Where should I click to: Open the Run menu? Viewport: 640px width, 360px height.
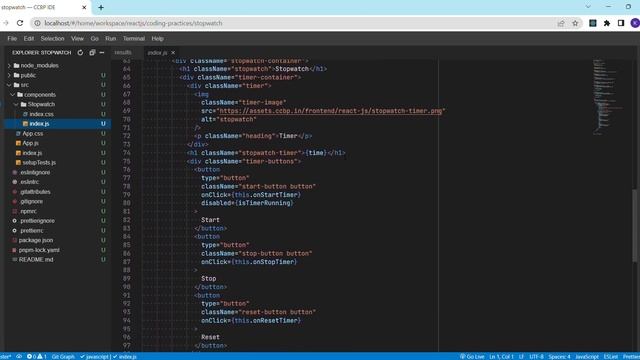110,38
